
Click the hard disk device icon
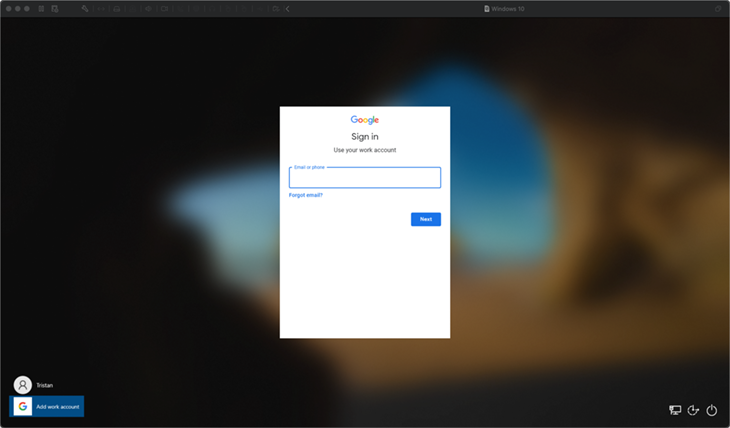click(117, 8)
